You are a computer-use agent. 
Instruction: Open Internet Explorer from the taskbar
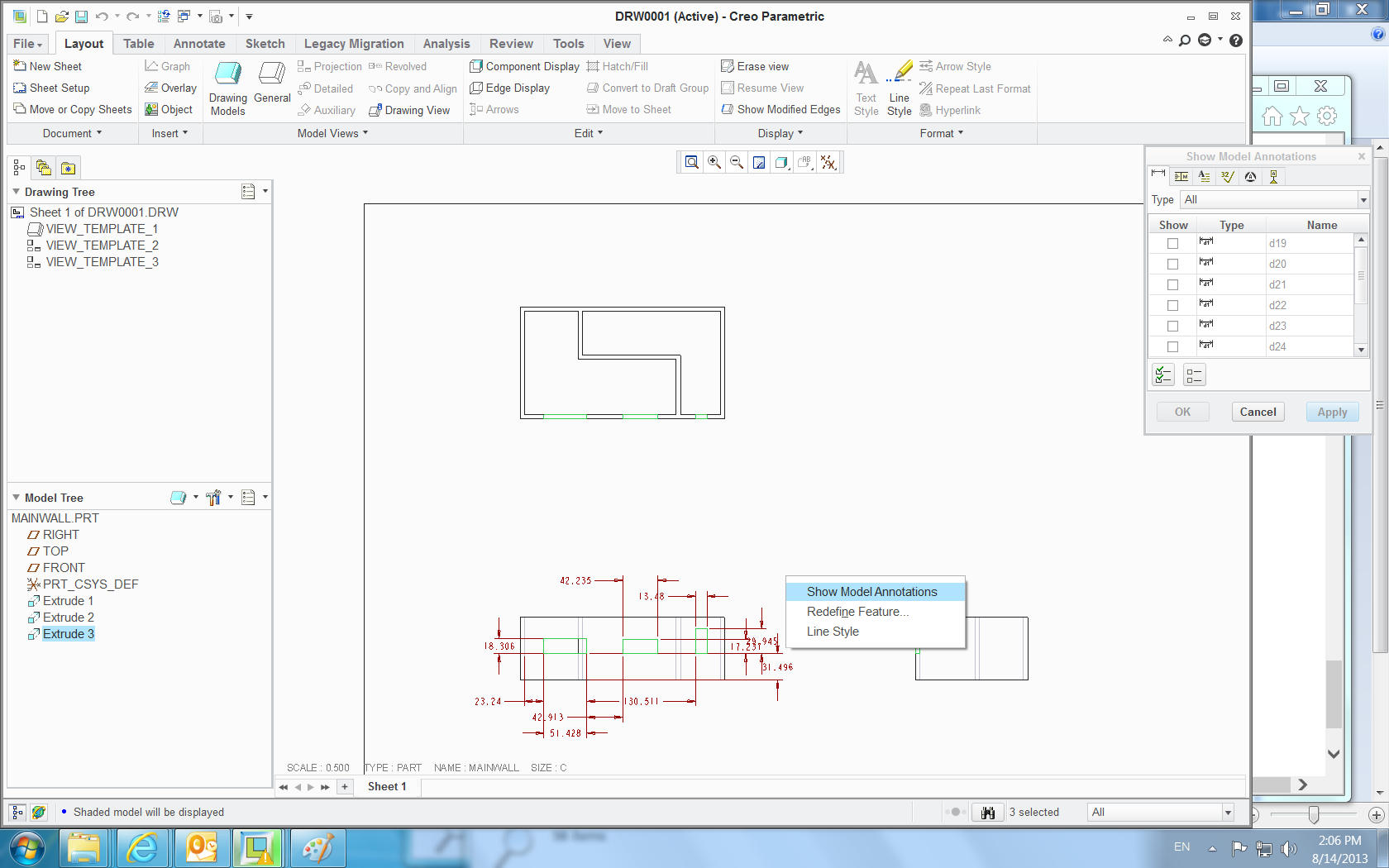[143, 848]
